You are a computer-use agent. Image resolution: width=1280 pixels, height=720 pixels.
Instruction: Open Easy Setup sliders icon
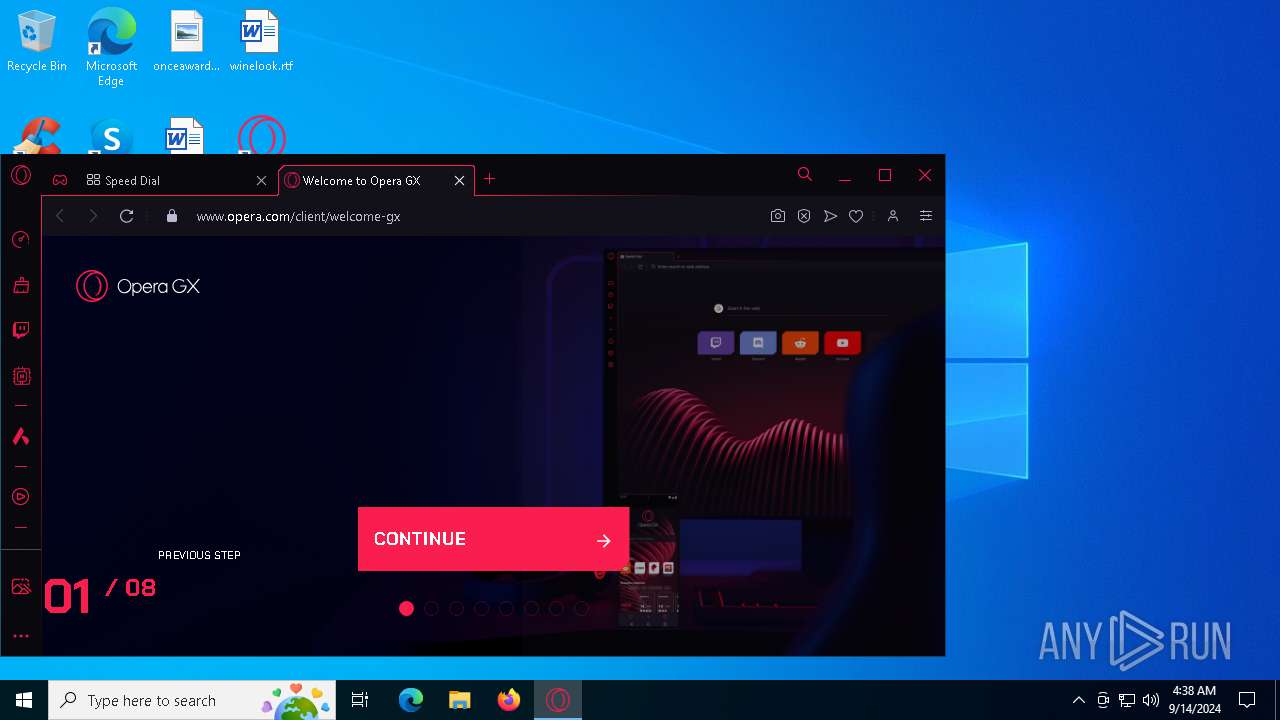tap(926, 216)
